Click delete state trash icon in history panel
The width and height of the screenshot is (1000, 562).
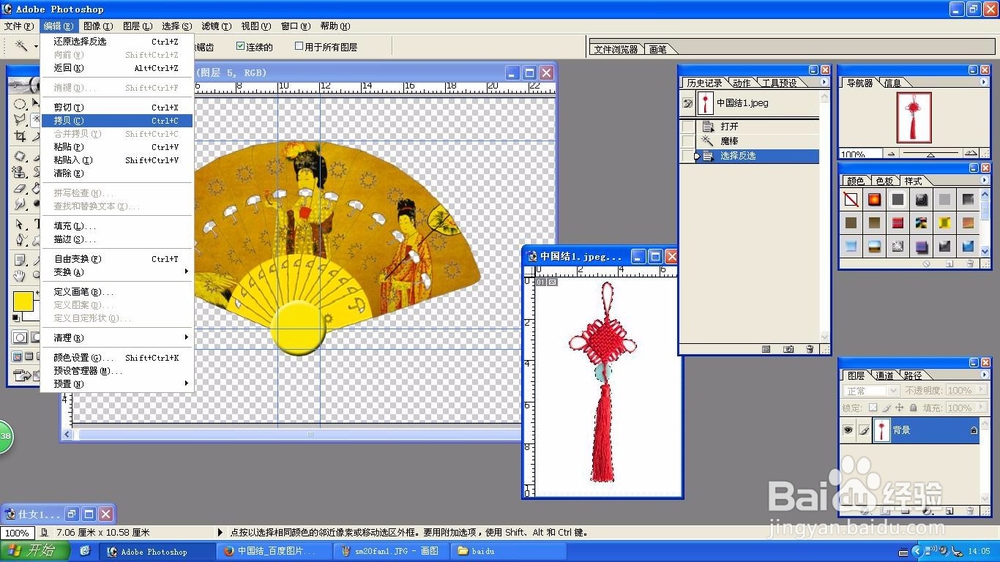click(x=809, y=349)
